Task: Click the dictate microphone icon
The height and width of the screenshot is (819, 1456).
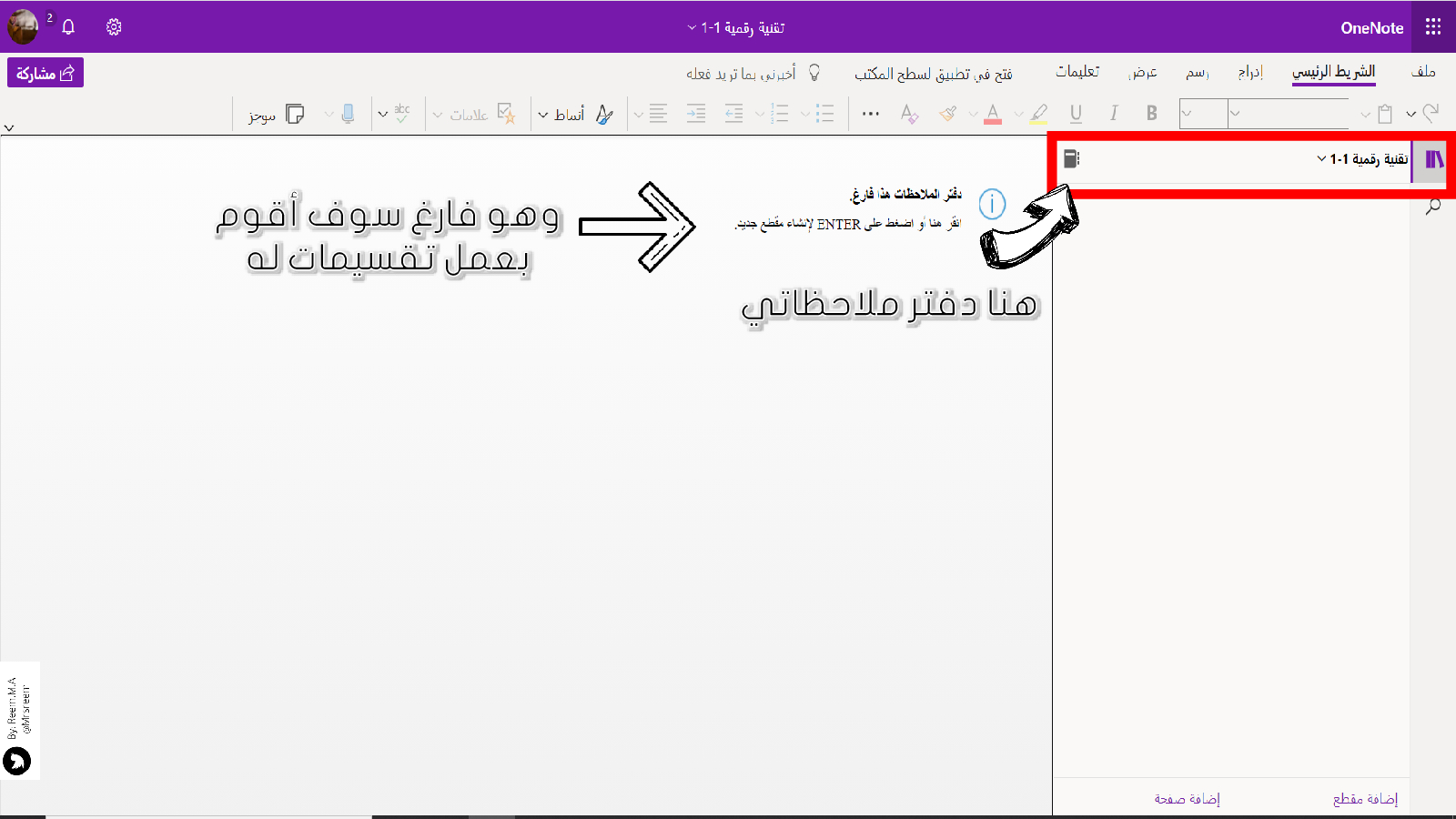Action: click(x=348, y=114)
